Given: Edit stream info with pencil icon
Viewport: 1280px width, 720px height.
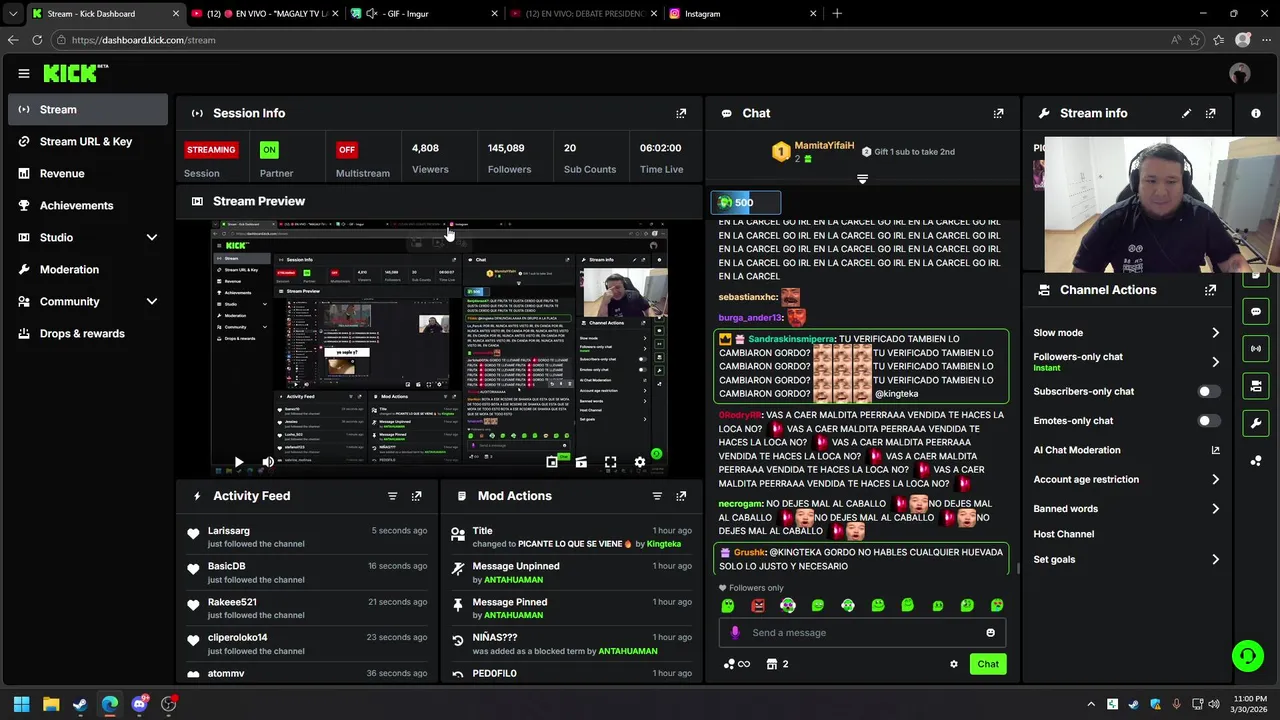Looking at the screenshot, I should coord(1186,113).
